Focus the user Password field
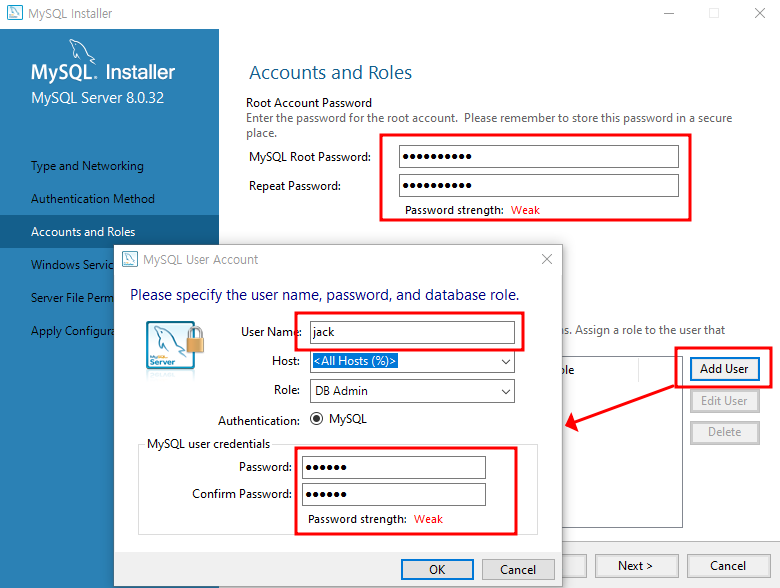The height and width of the screenshot is (588, 780). (394, 468)
